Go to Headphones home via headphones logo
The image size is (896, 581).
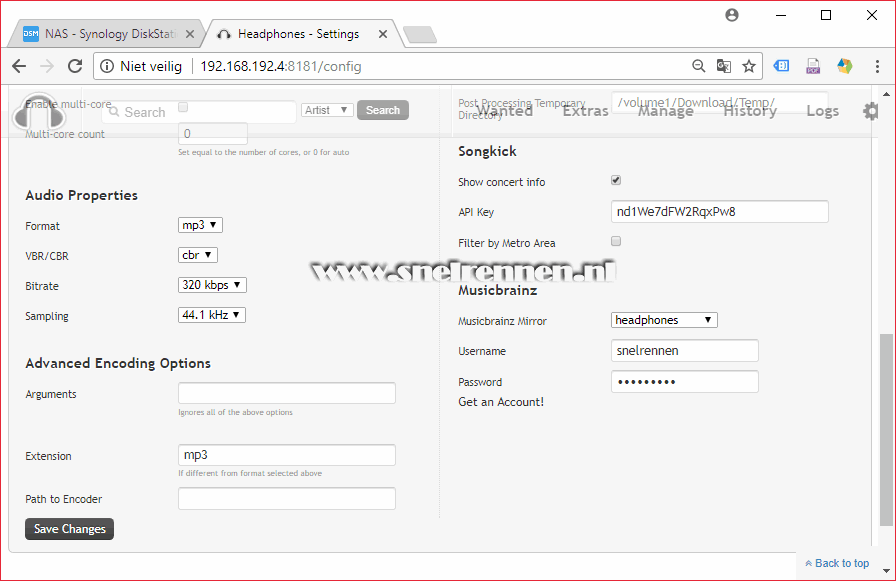click(39, 113)
